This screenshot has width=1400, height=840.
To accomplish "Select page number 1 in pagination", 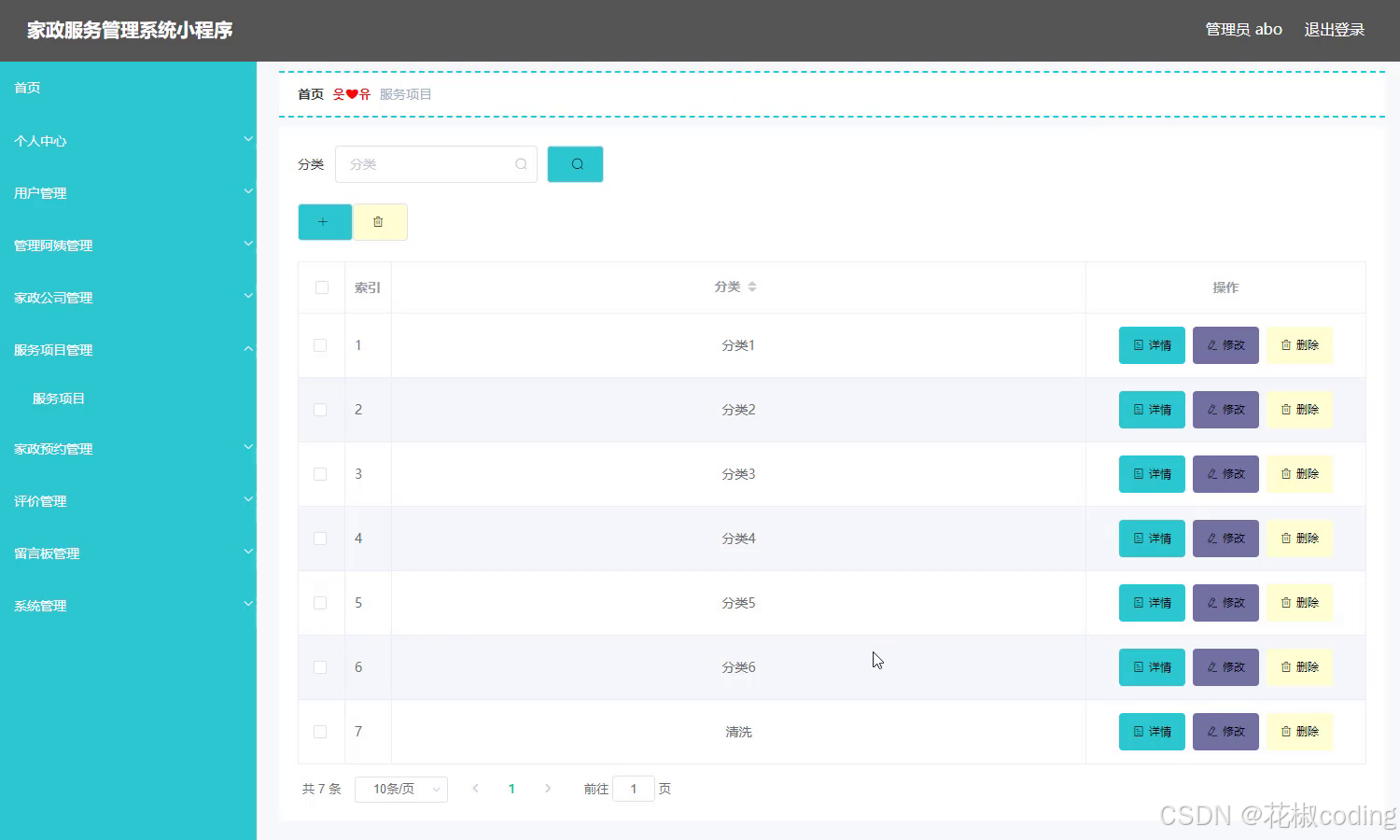I will coord(511,789).
